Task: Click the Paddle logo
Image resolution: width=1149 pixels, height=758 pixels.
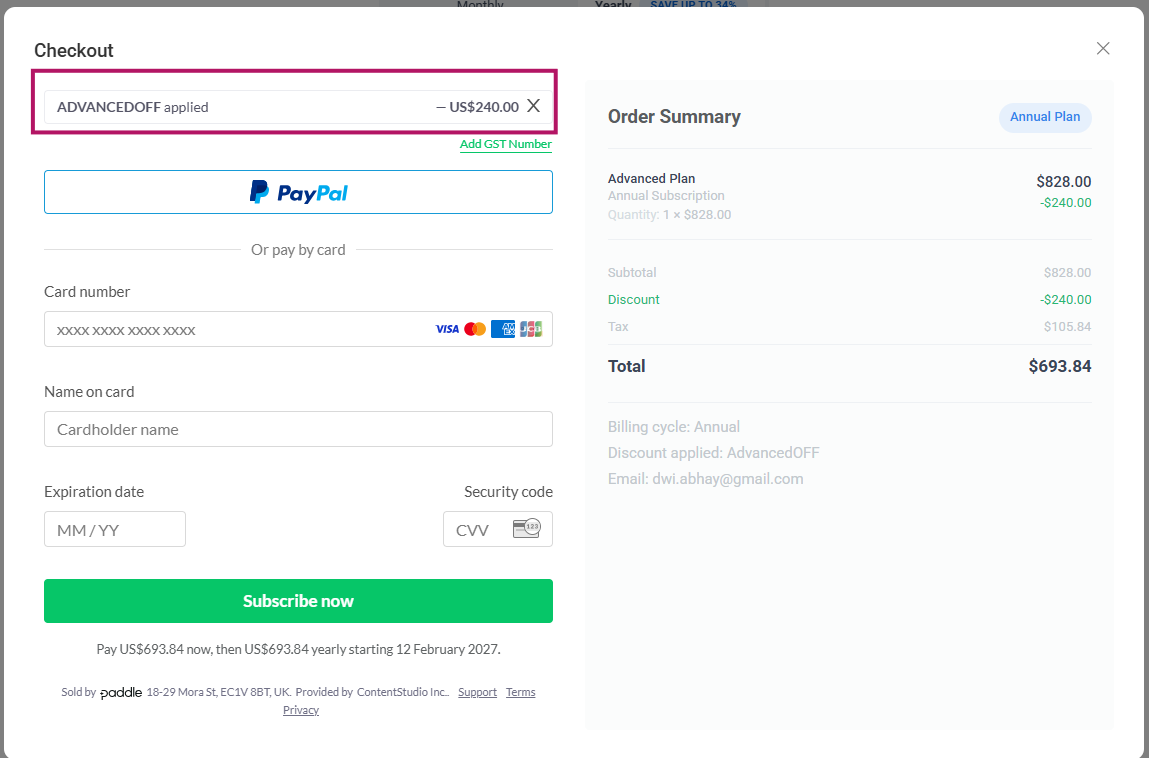Action: [x=121, y=691]
